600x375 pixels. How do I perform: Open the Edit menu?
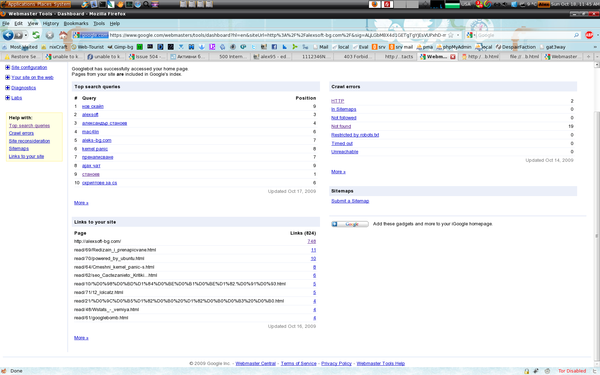(x=18, y=23)
